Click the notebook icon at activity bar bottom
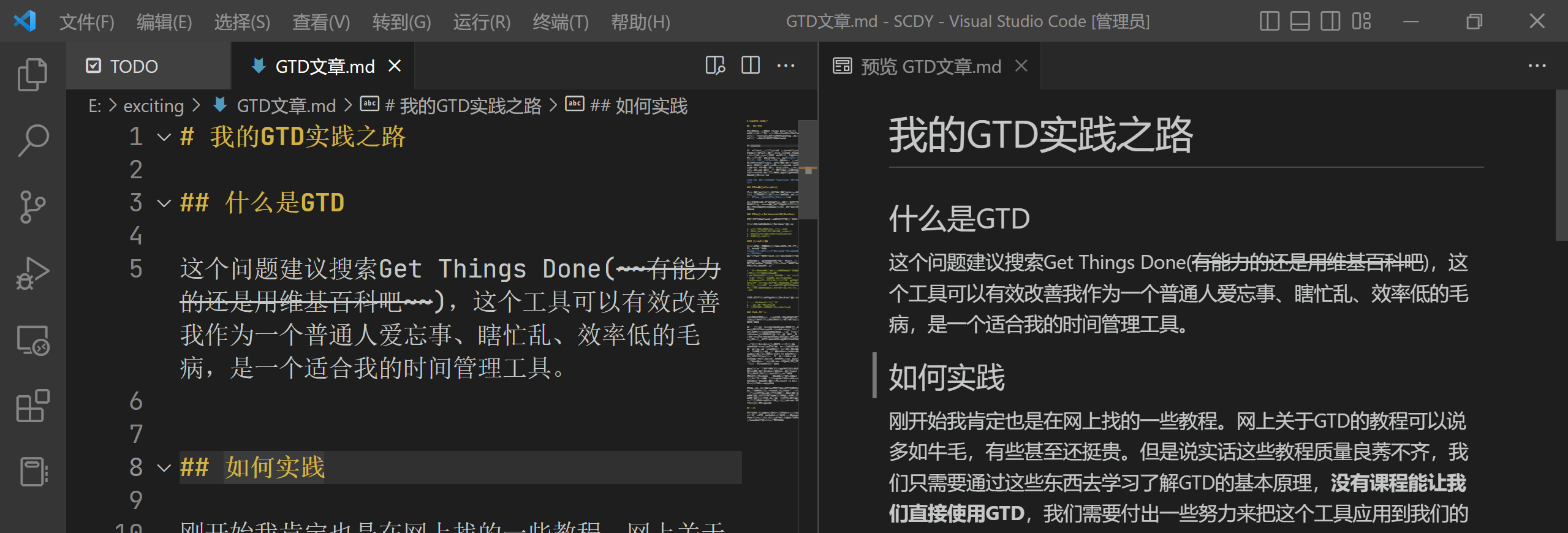The height and width of the screenshot is (533, 1568). (x=32, y=472)
